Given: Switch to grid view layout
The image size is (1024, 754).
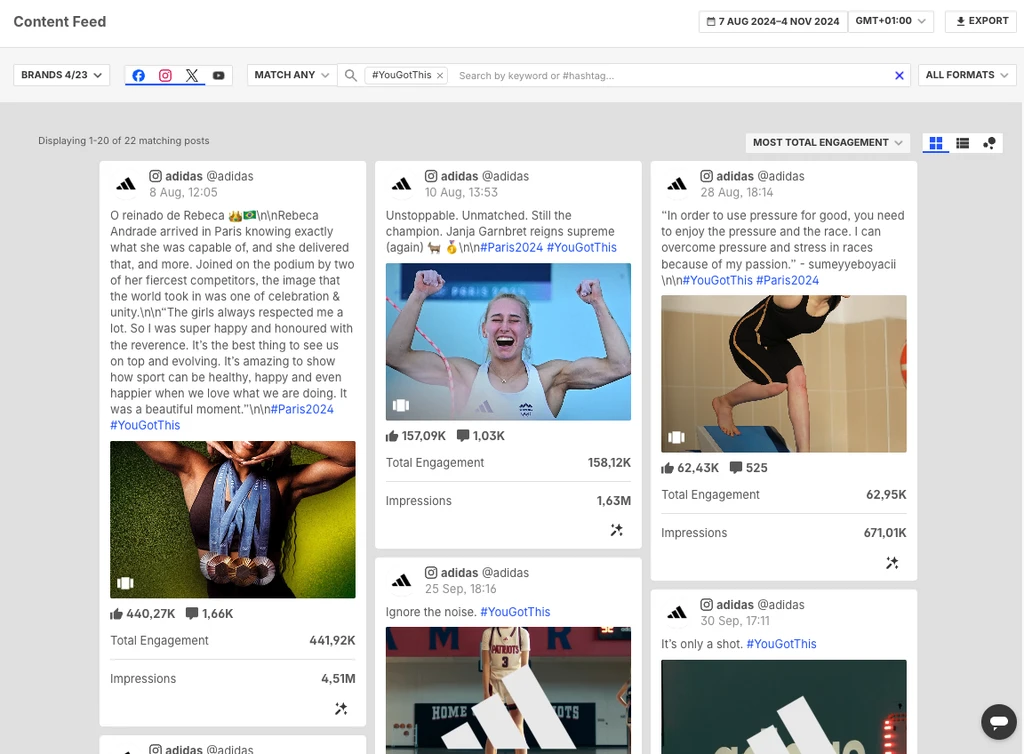Looking at the screenshot, I should (x=936, y=143).
